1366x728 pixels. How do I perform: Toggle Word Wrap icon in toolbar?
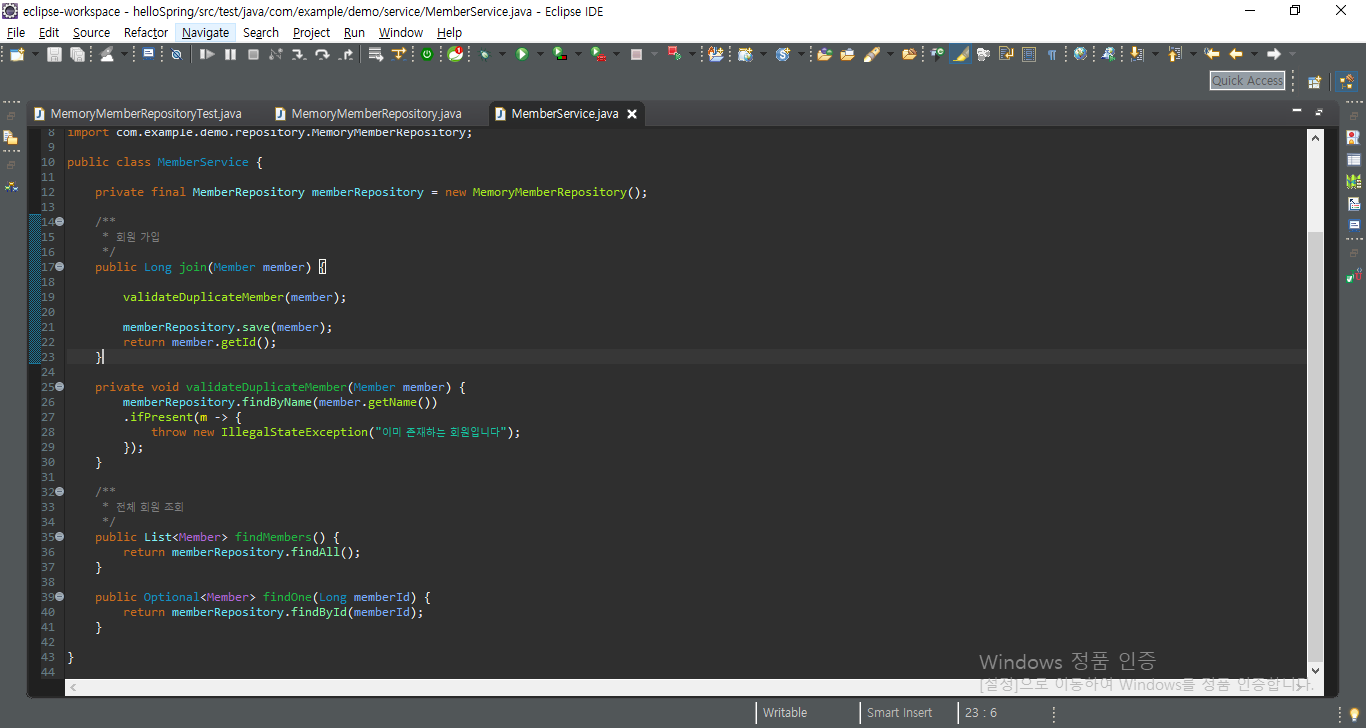[1005, 54]
